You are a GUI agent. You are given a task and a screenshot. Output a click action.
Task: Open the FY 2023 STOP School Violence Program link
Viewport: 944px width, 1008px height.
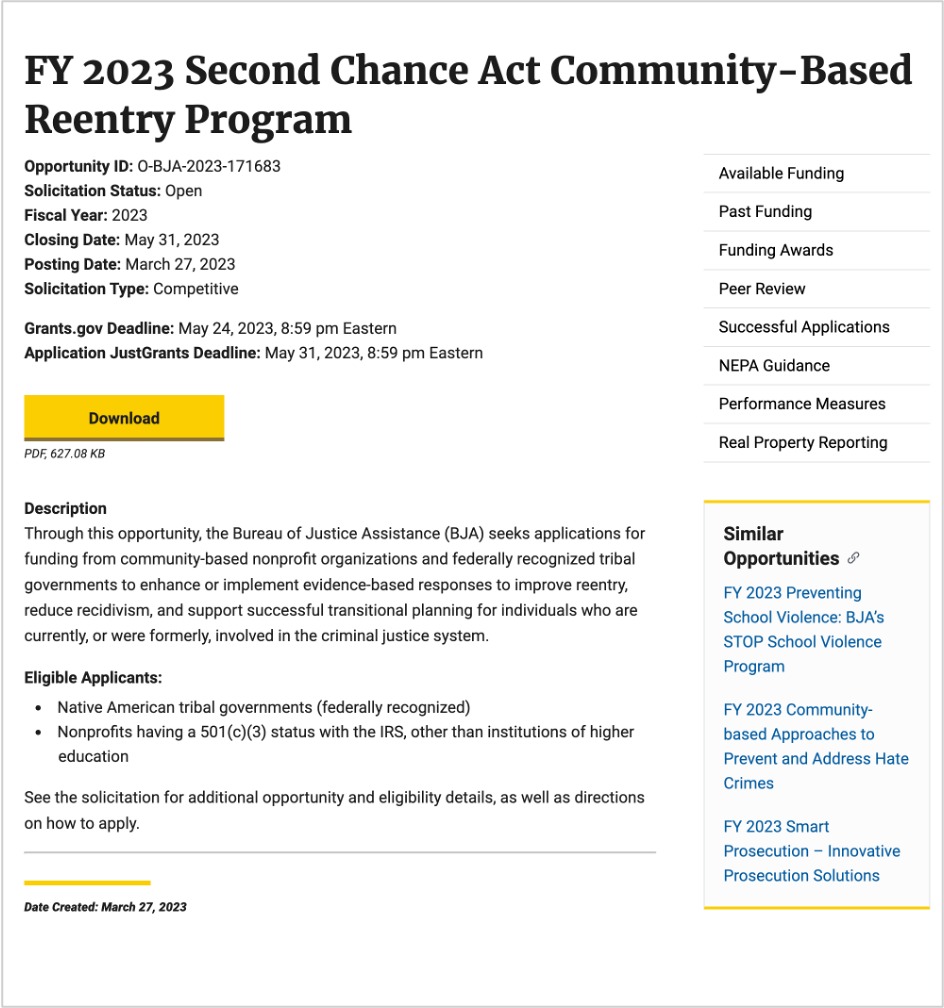[802, 629]
